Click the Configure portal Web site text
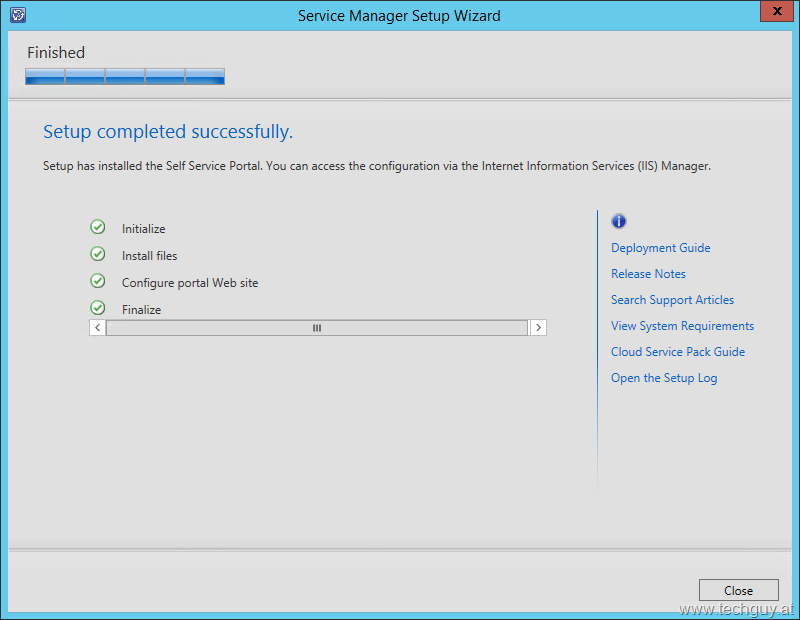Viewport: 800px width, 620px height. click(x=190, y=283)
